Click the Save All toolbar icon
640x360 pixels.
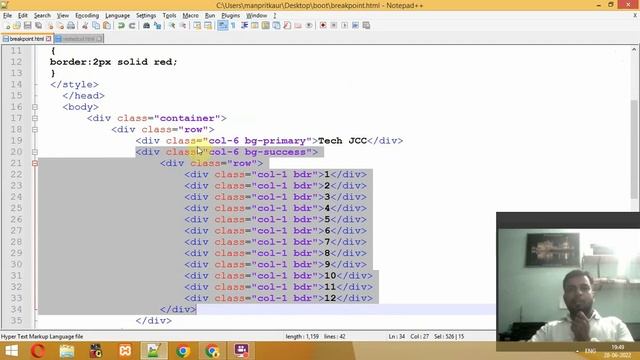click(38, 26)
